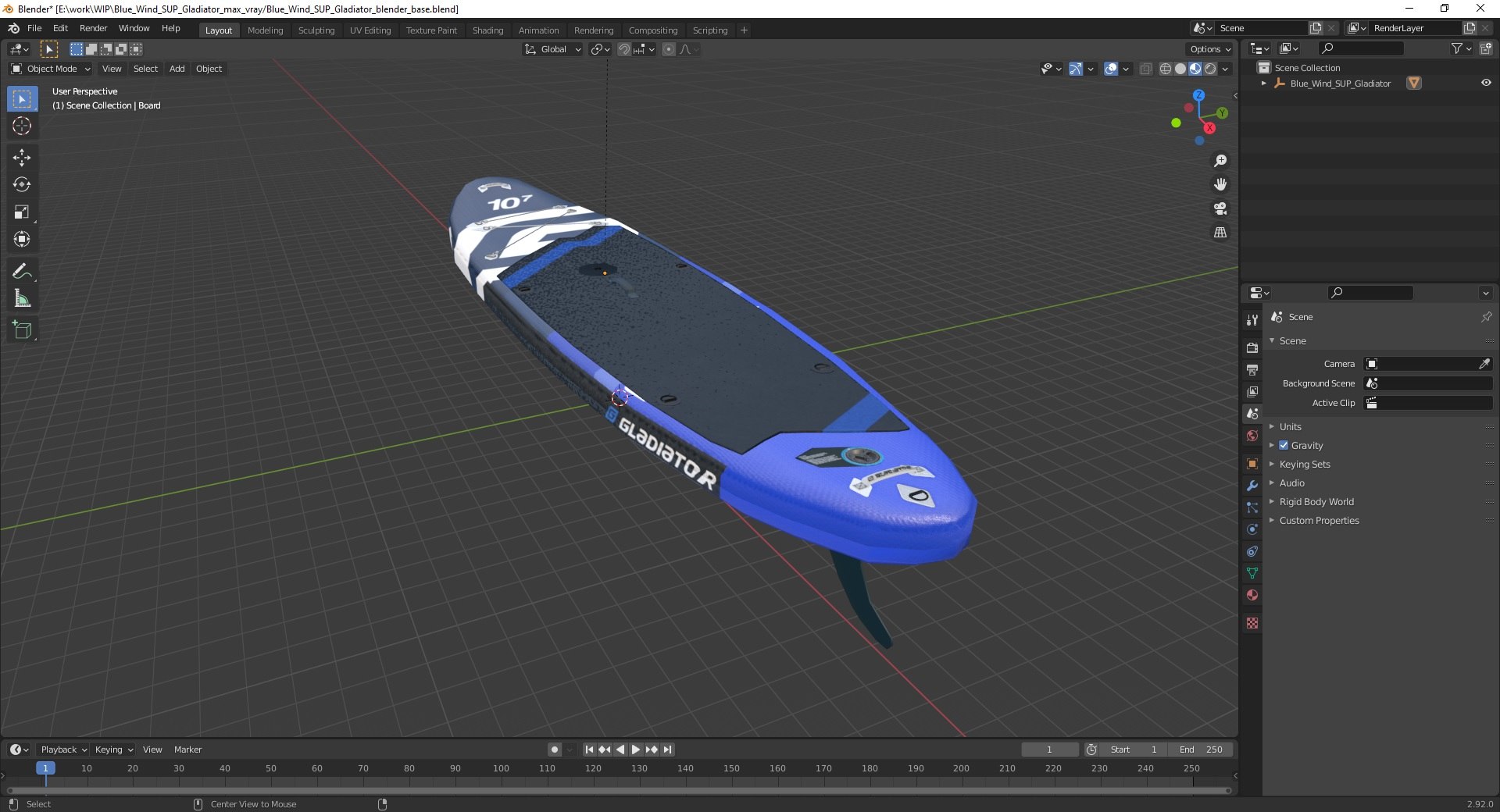Open the Playback dropdown
Viewport: 1500px width, 812px height.
point(63,750)
